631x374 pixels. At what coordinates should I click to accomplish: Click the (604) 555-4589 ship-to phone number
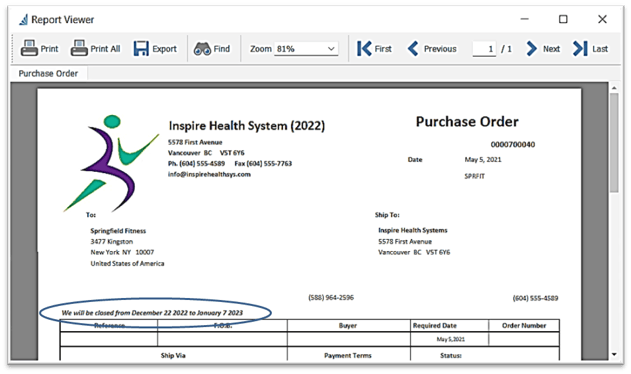tap(535, 298)
